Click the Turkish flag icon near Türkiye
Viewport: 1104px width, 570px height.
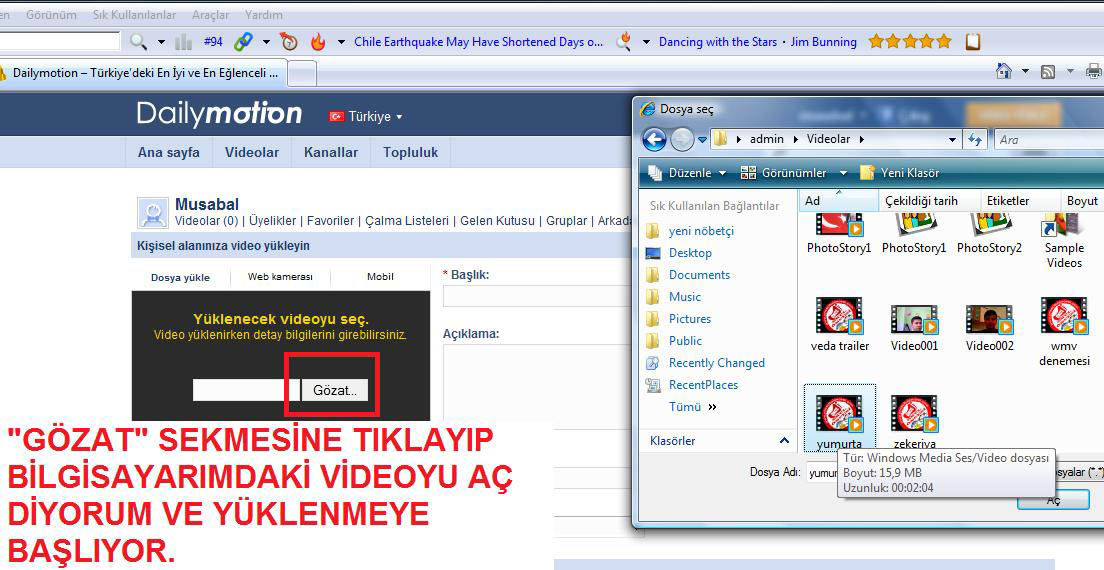[x=336, y=116]
